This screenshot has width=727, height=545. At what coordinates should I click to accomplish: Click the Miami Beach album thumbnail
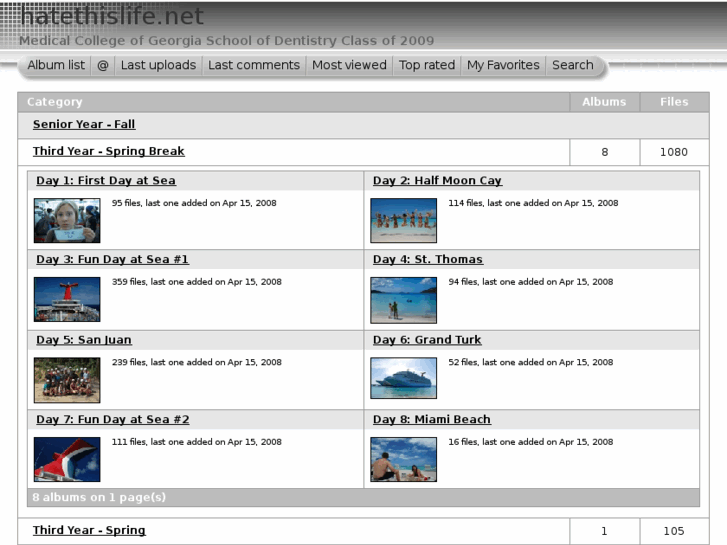(x=404, y=459)
